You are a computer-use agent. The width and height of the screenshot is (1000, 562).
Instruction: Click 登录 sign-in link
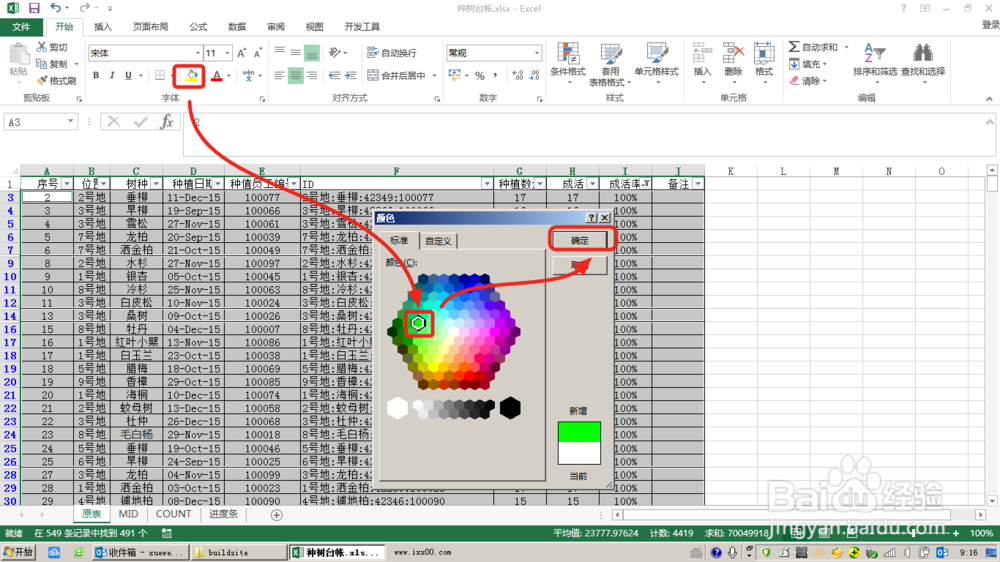990,25
